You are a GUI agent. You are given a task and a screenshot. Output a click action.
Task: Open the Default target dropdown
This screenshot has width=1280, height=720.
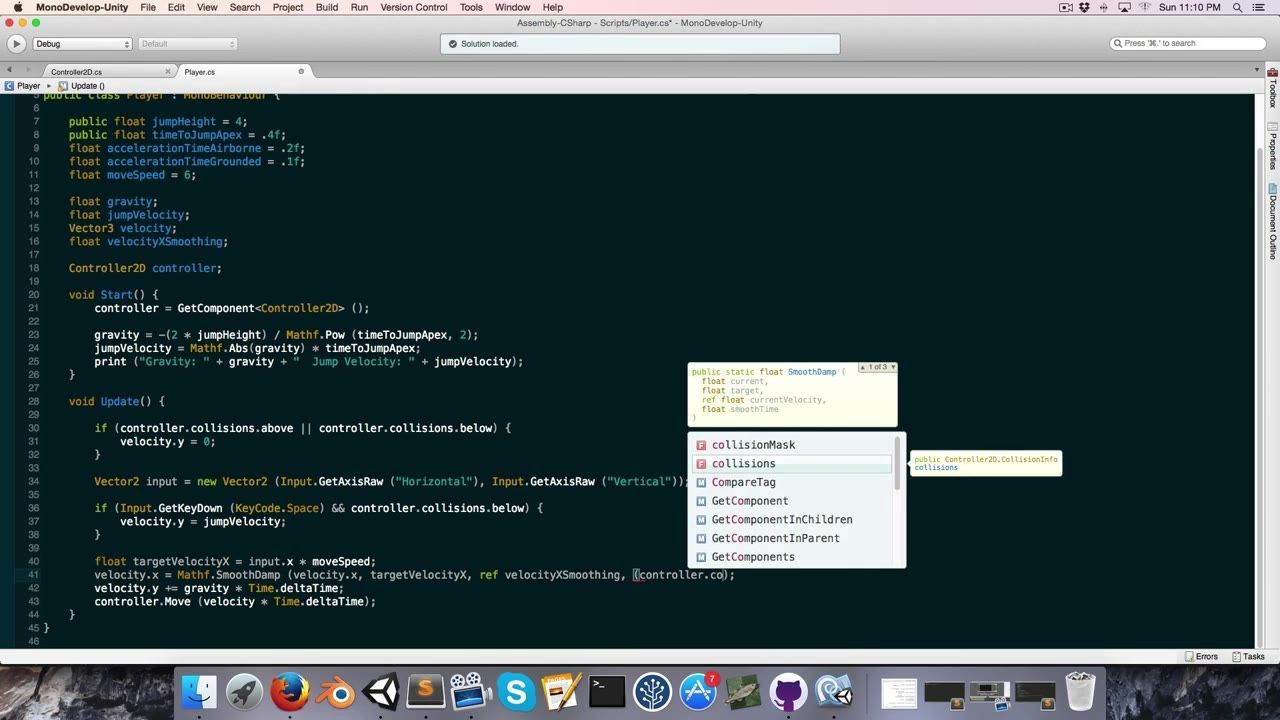click(188, 44)
